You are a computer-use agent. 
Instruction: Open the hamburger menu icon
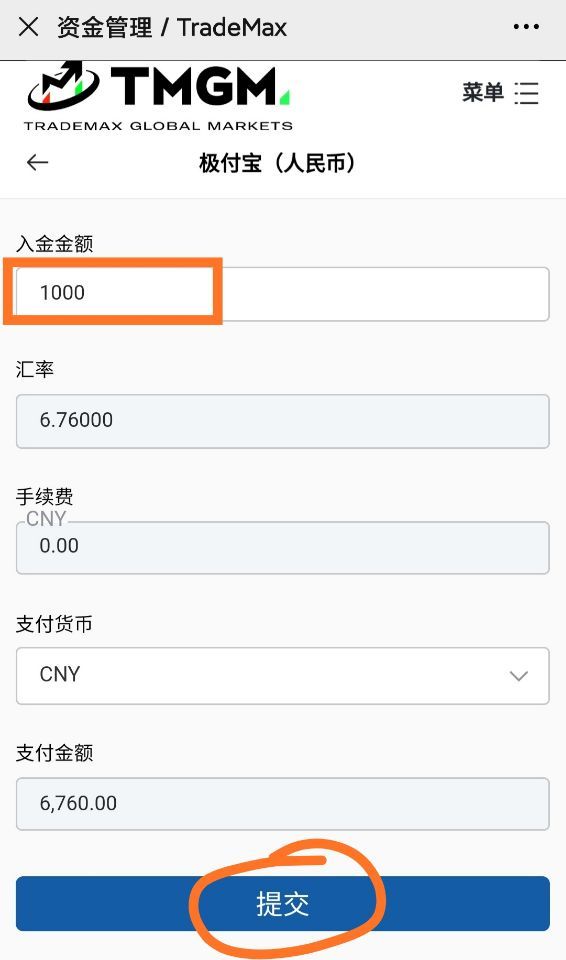(526, 94)
